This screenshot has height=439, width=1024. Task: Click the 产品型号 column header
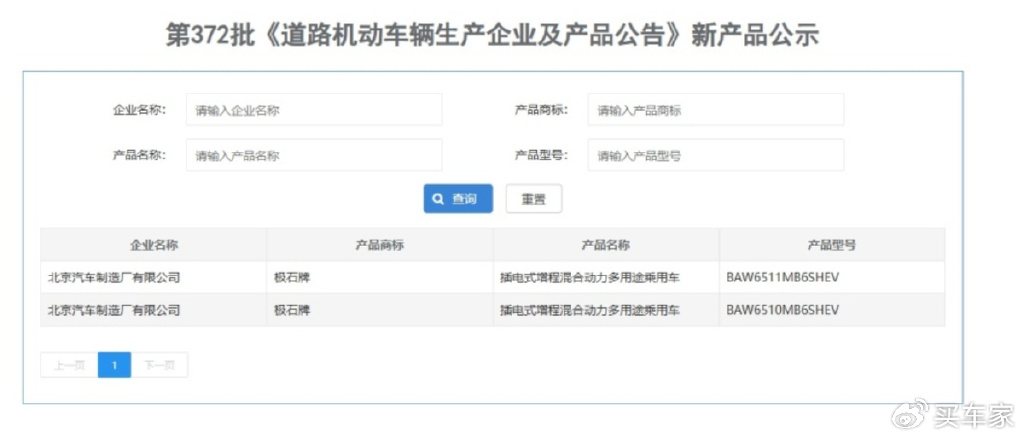[832, 245]
